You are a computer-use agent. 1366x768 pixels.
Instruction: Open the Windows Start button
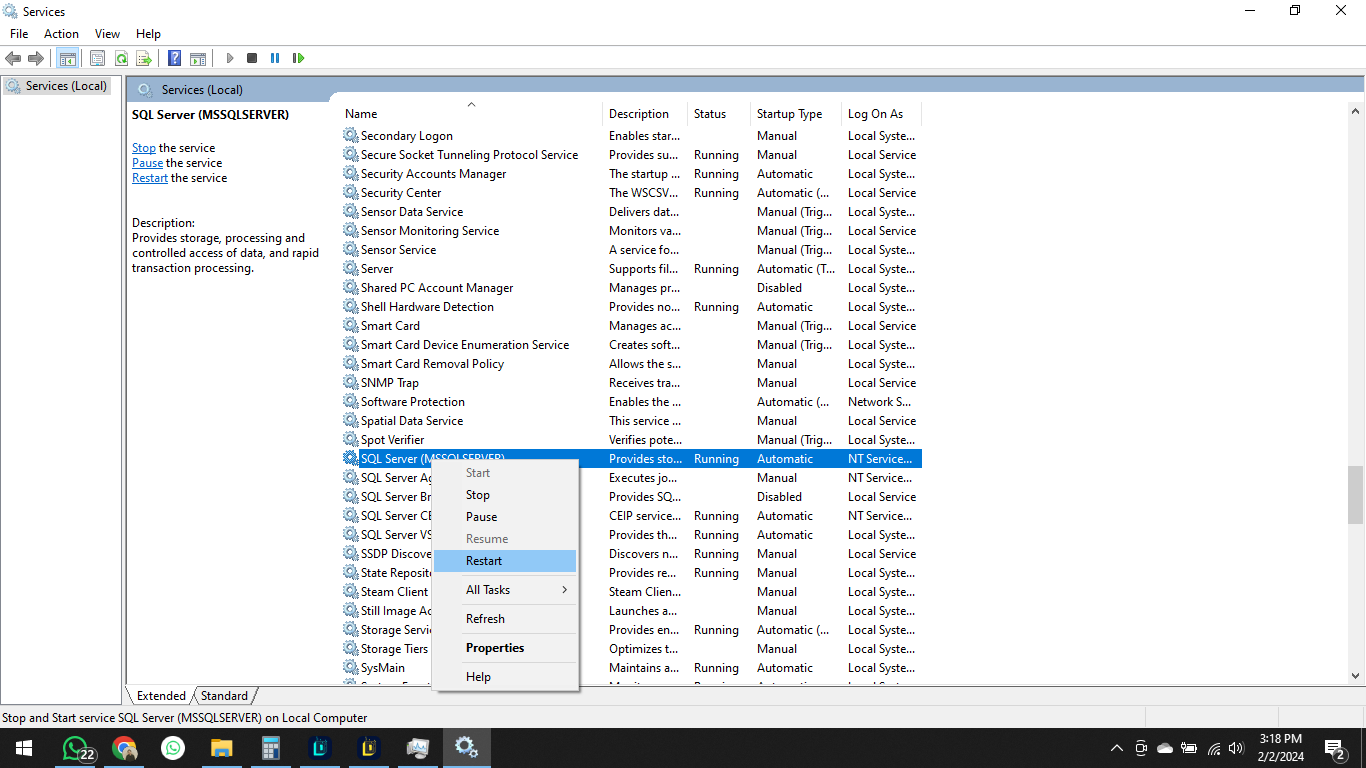point(23,747)
